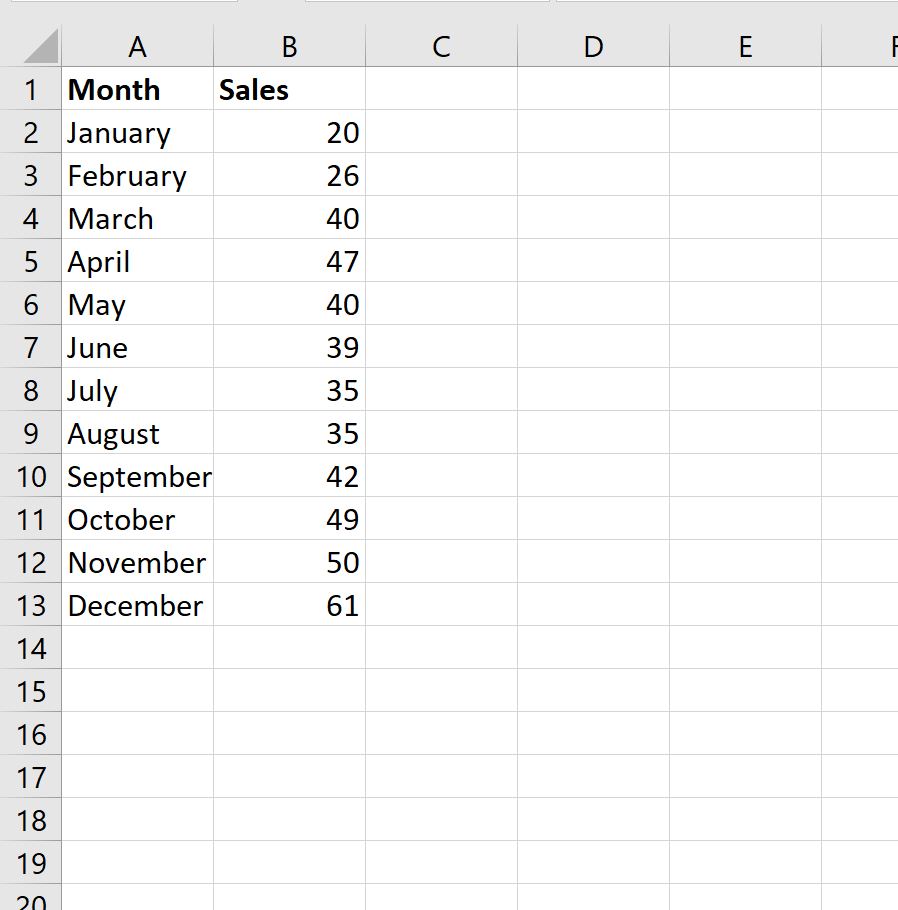Select column B header
Viewport: 898px width, 910px height.
[x=290, y=46]
